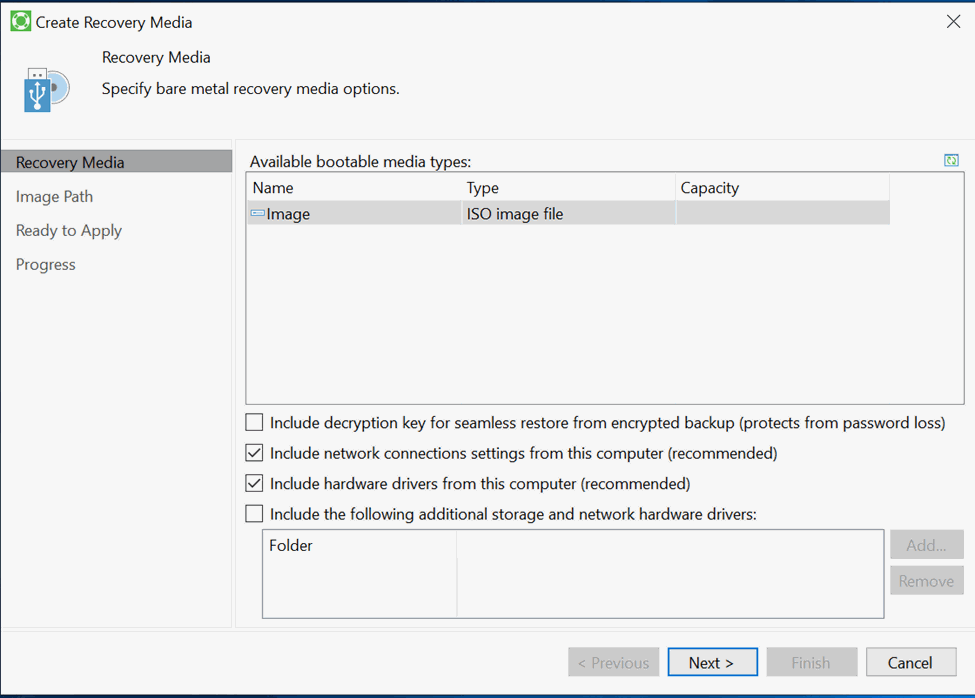Select the Progress step

45,265
